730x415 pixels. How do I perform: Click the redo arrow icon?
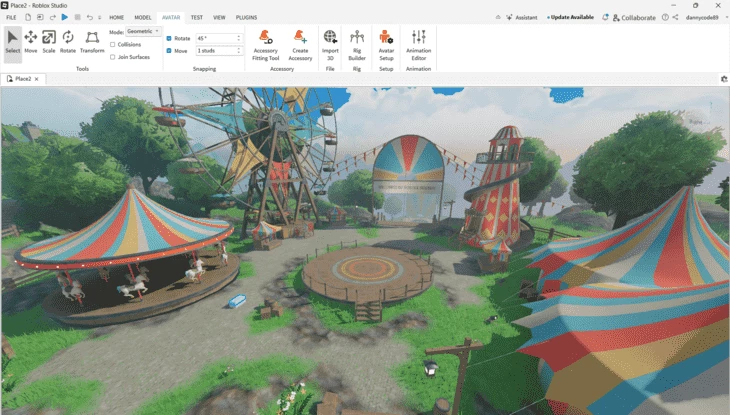(52, 17)
